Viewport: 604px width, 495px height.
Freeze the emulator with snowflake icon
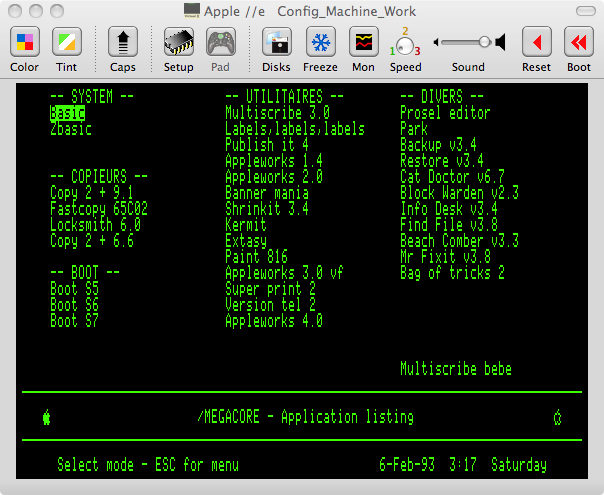320,42
